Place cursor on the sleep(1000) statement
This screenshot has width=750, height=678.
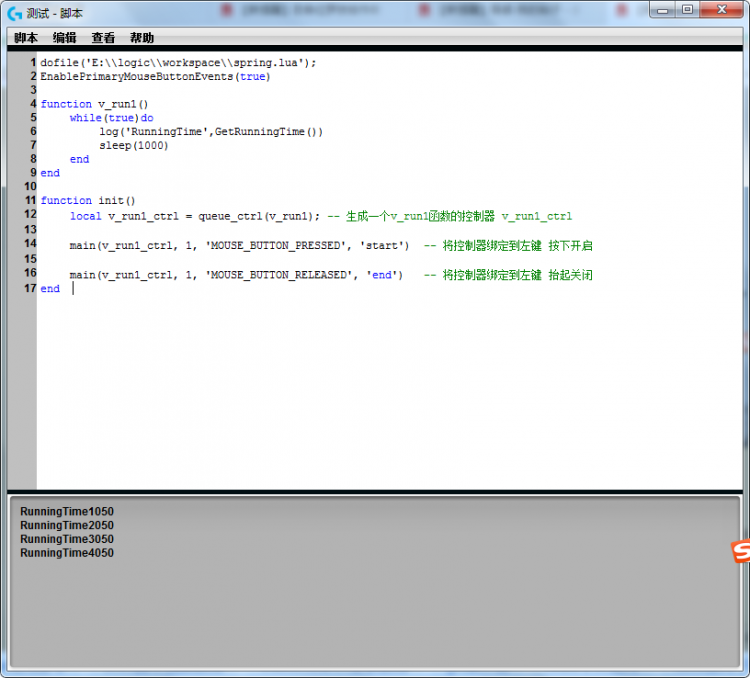click(x=134, y=145)
